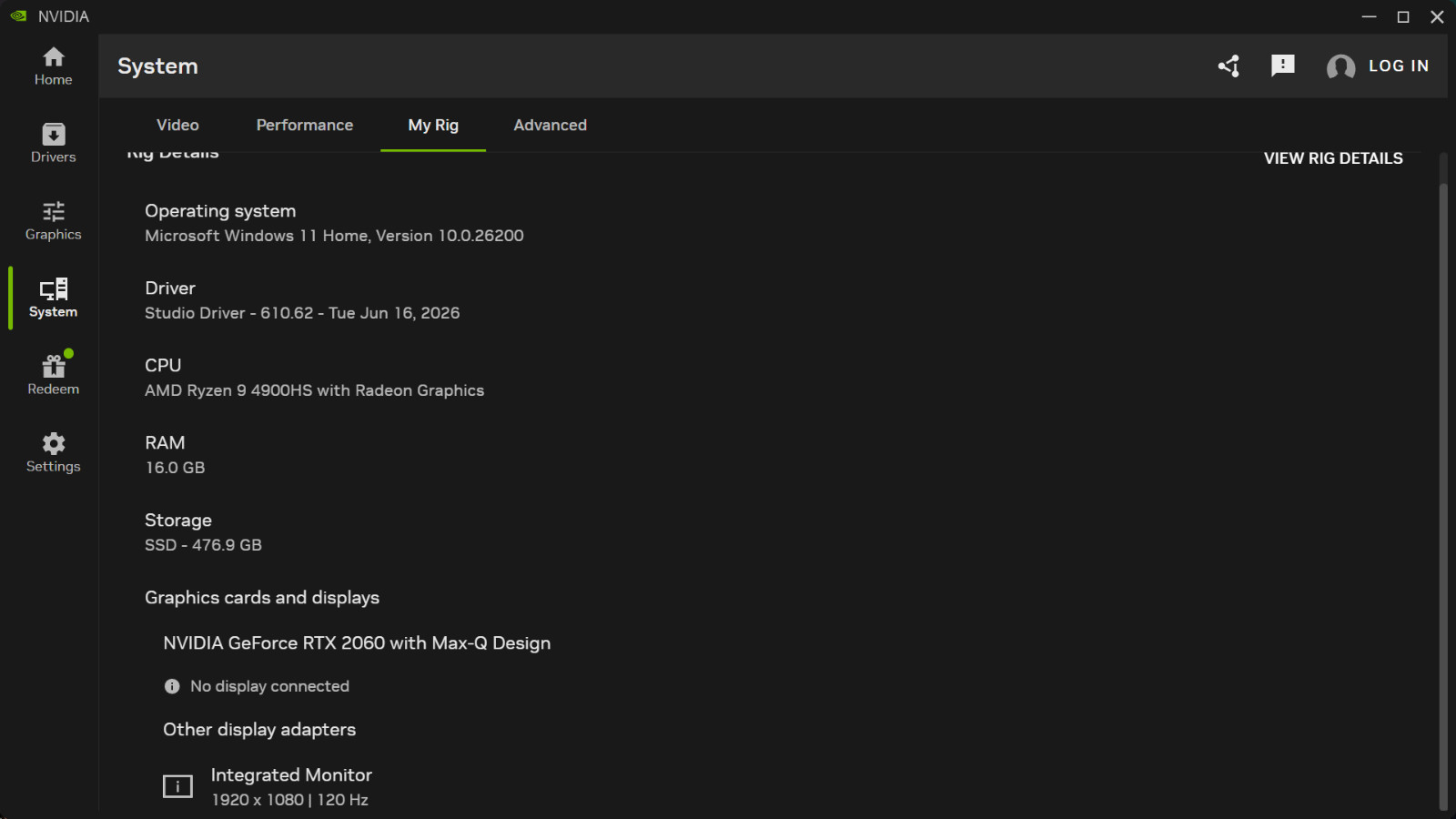The width and height of the screenshot is (1456, 819).
Task: Select the My Rig tab
Action: pyautogui.click(x=433, y=125)
